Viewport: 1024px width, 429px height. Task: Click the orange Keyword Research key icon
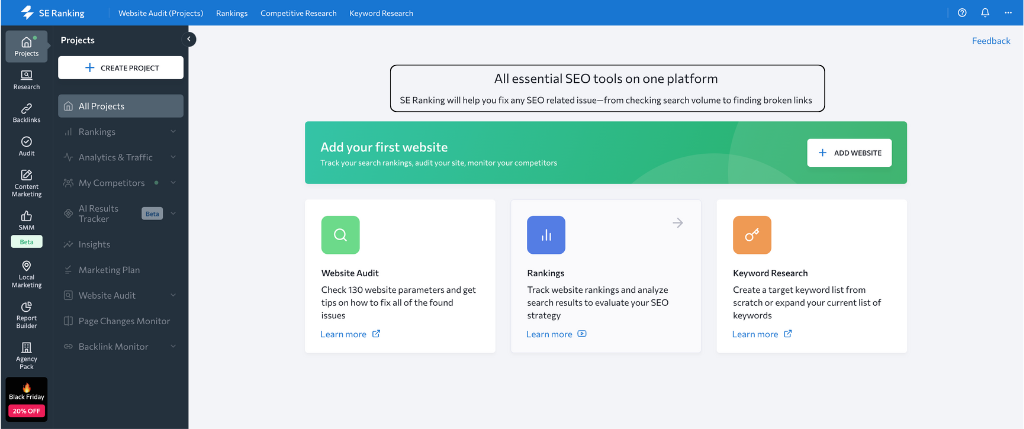point(752,235)
